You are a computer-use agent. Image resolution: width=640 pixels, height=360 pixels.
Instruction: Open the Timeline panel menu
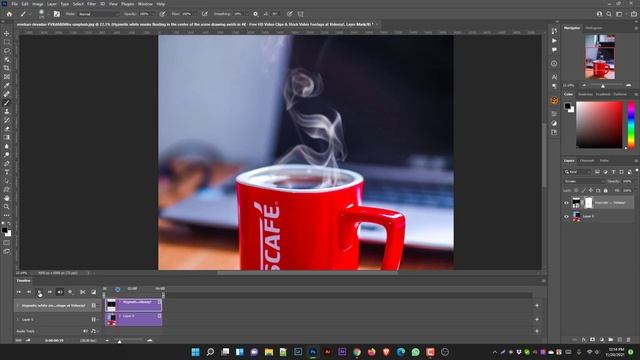pos(543,281)
